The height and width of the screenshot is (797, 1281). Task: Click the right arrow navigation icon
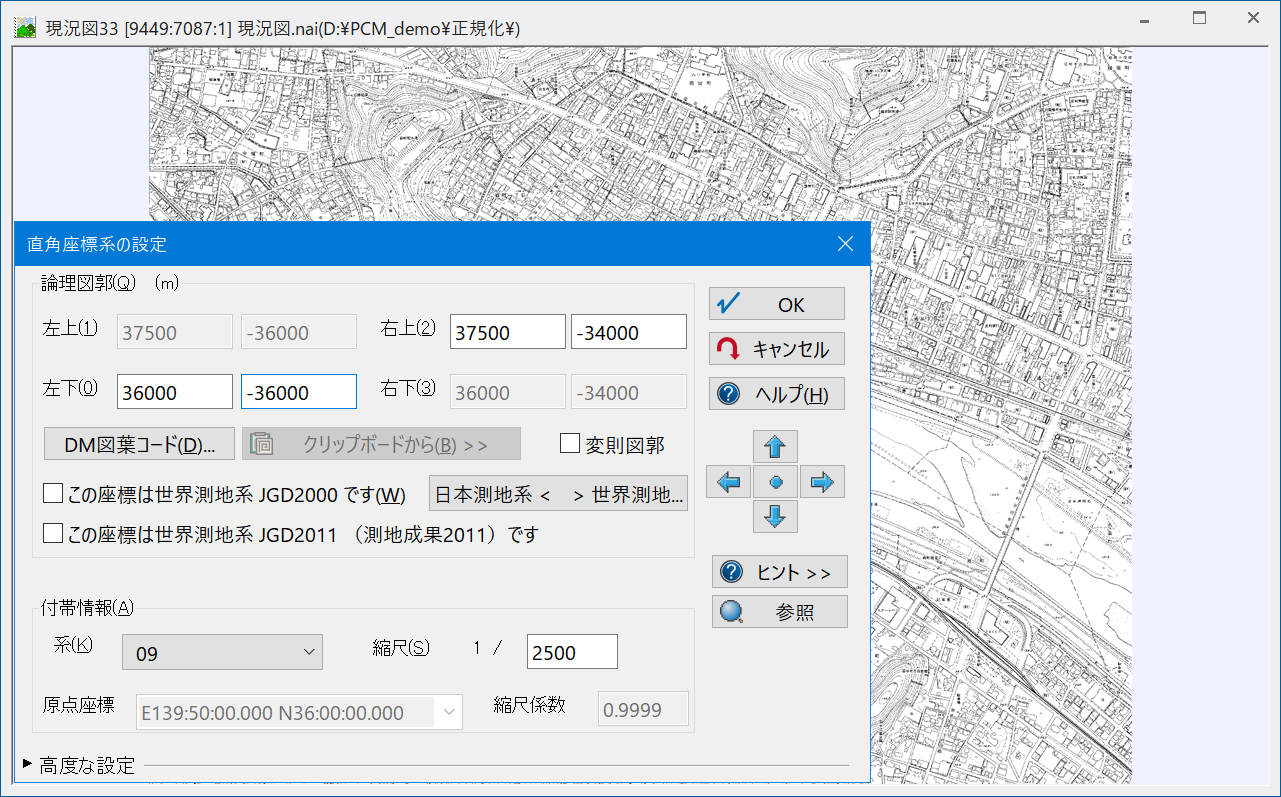822,482
